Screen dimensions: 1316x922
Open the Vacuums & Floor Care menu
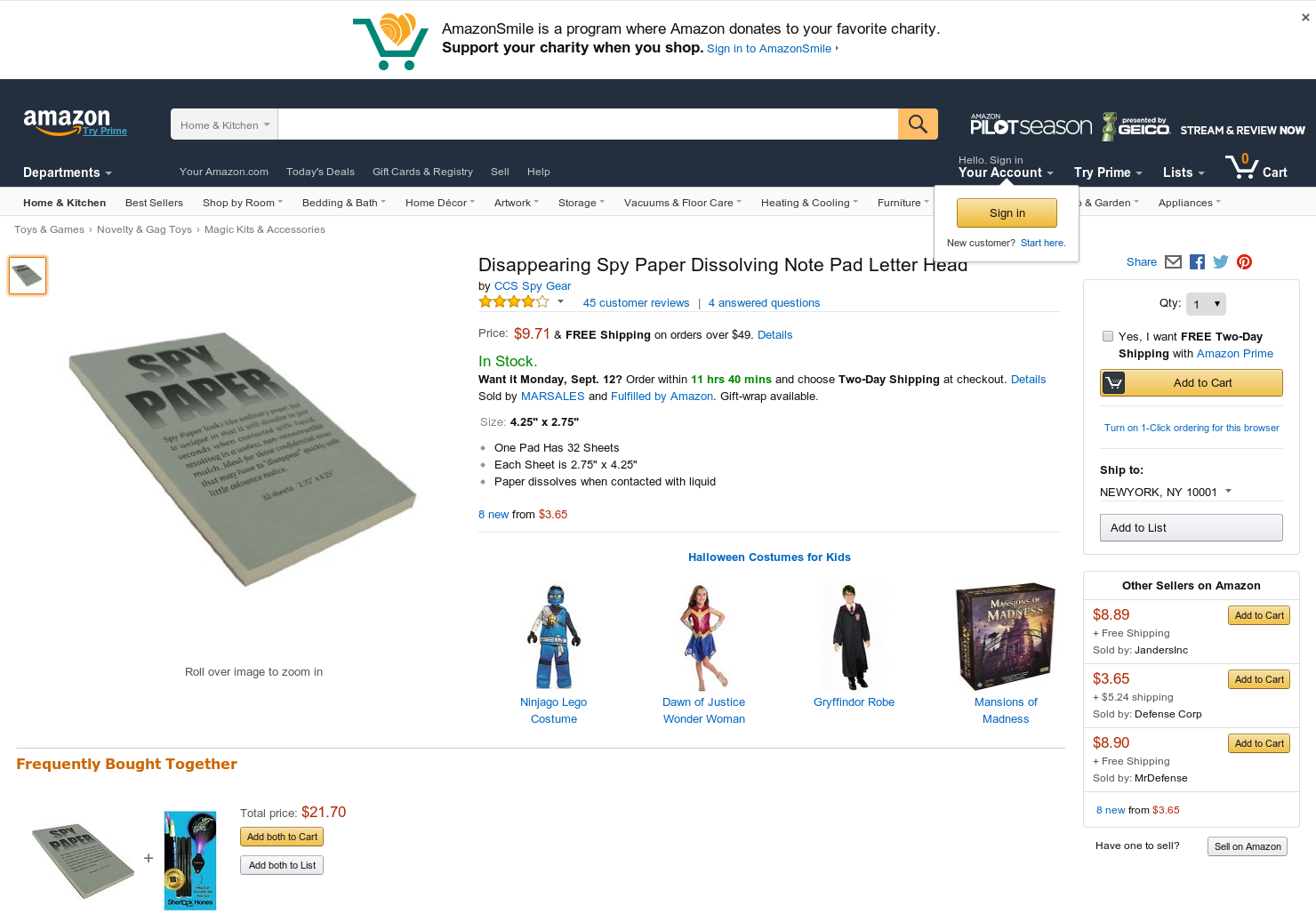[x=682, y=203]
